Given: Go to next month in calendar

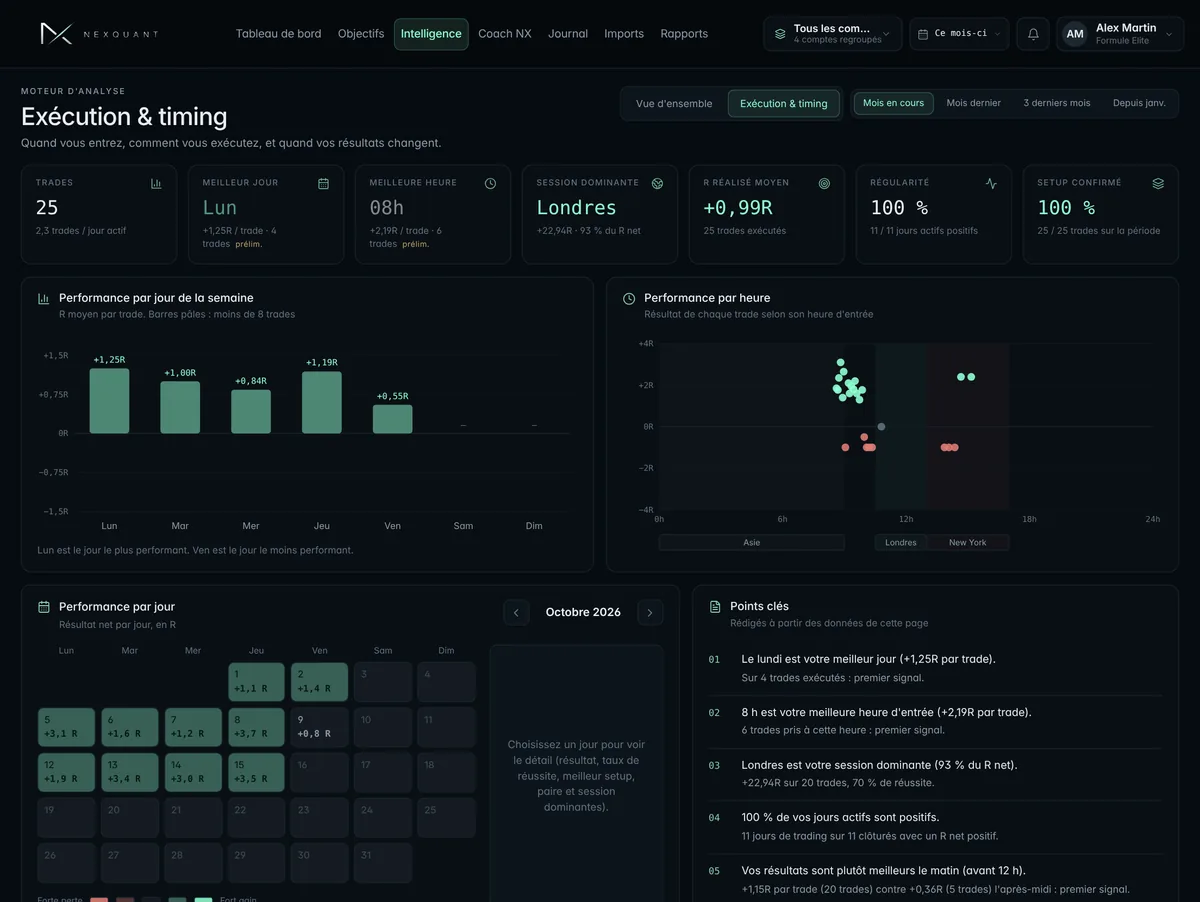Looking at the screenshot, I should click(x=650, y=613).
